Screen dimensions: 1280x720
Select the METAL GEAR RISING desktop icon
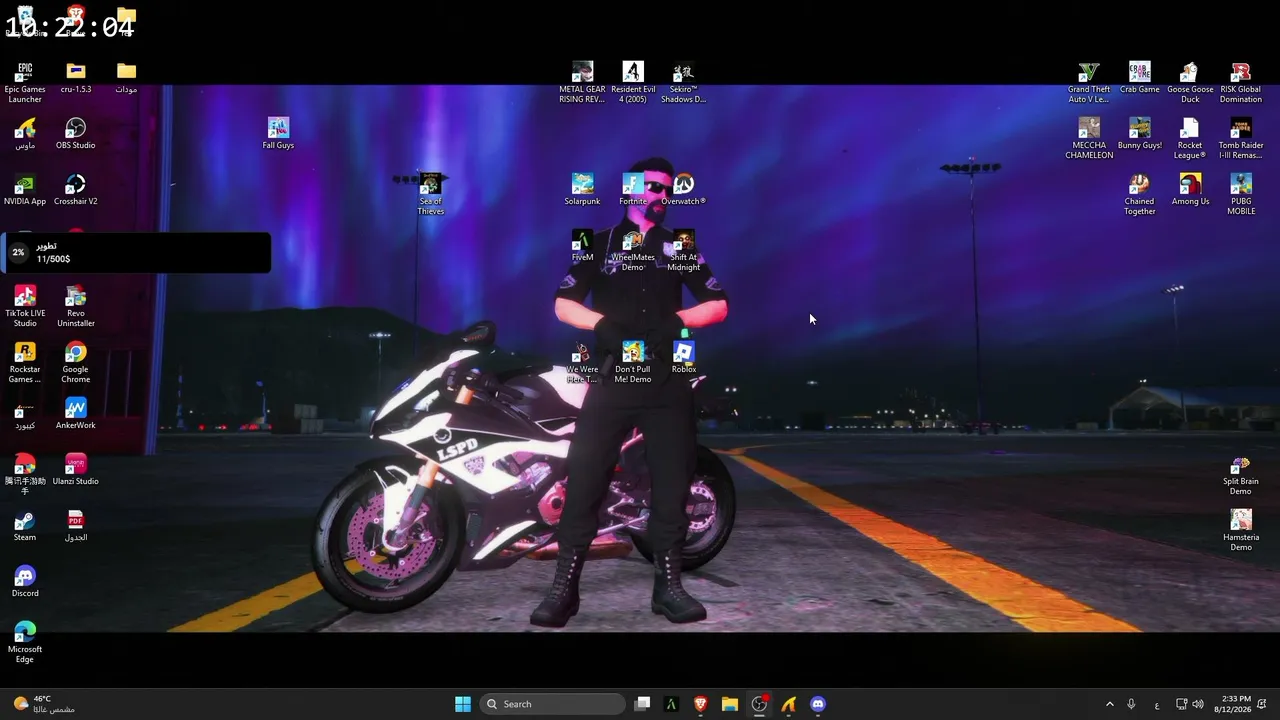pyautogui.click(x=582, y=82)
